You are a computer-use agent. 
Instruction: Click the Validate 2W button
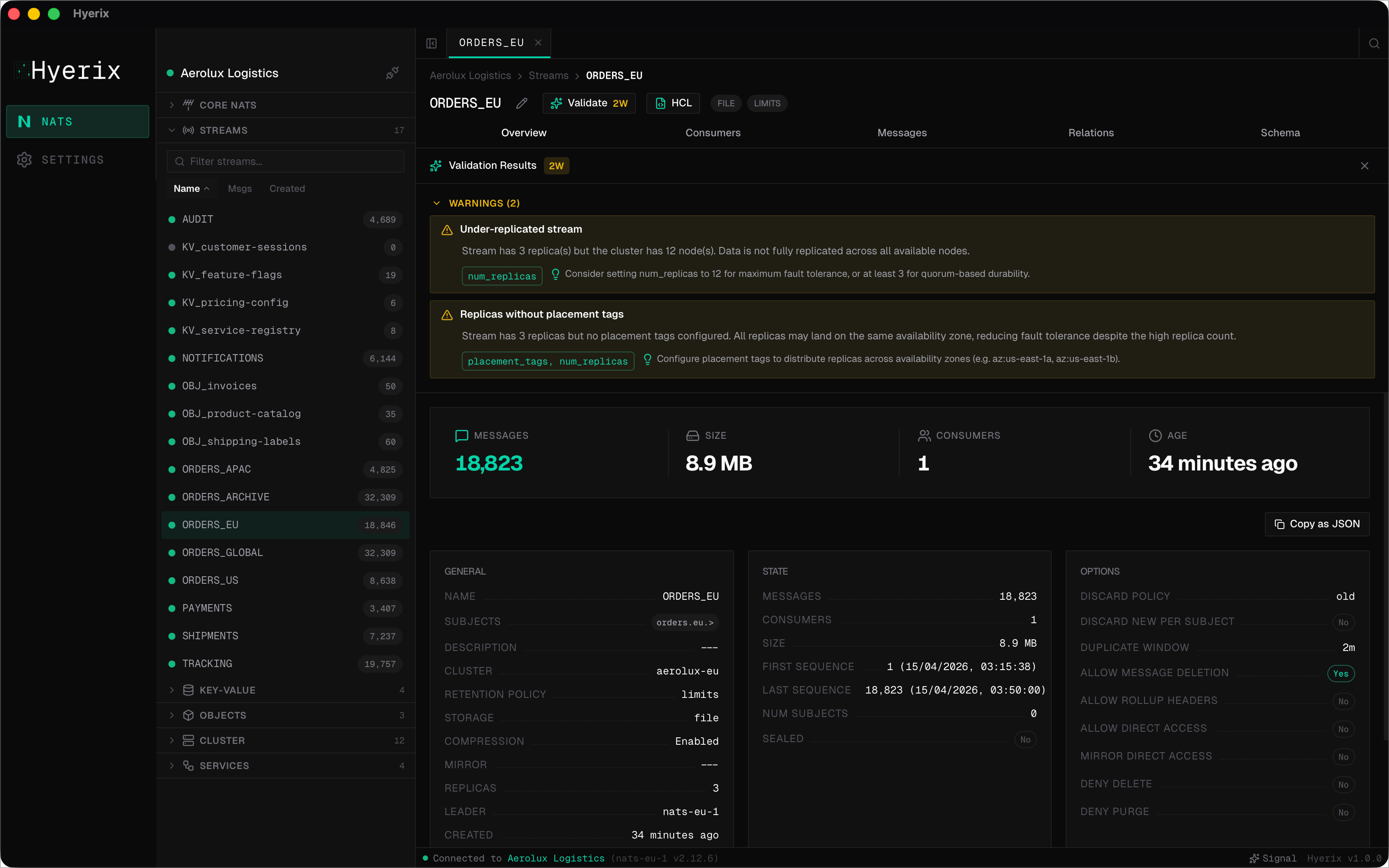(x=589, y=103)
